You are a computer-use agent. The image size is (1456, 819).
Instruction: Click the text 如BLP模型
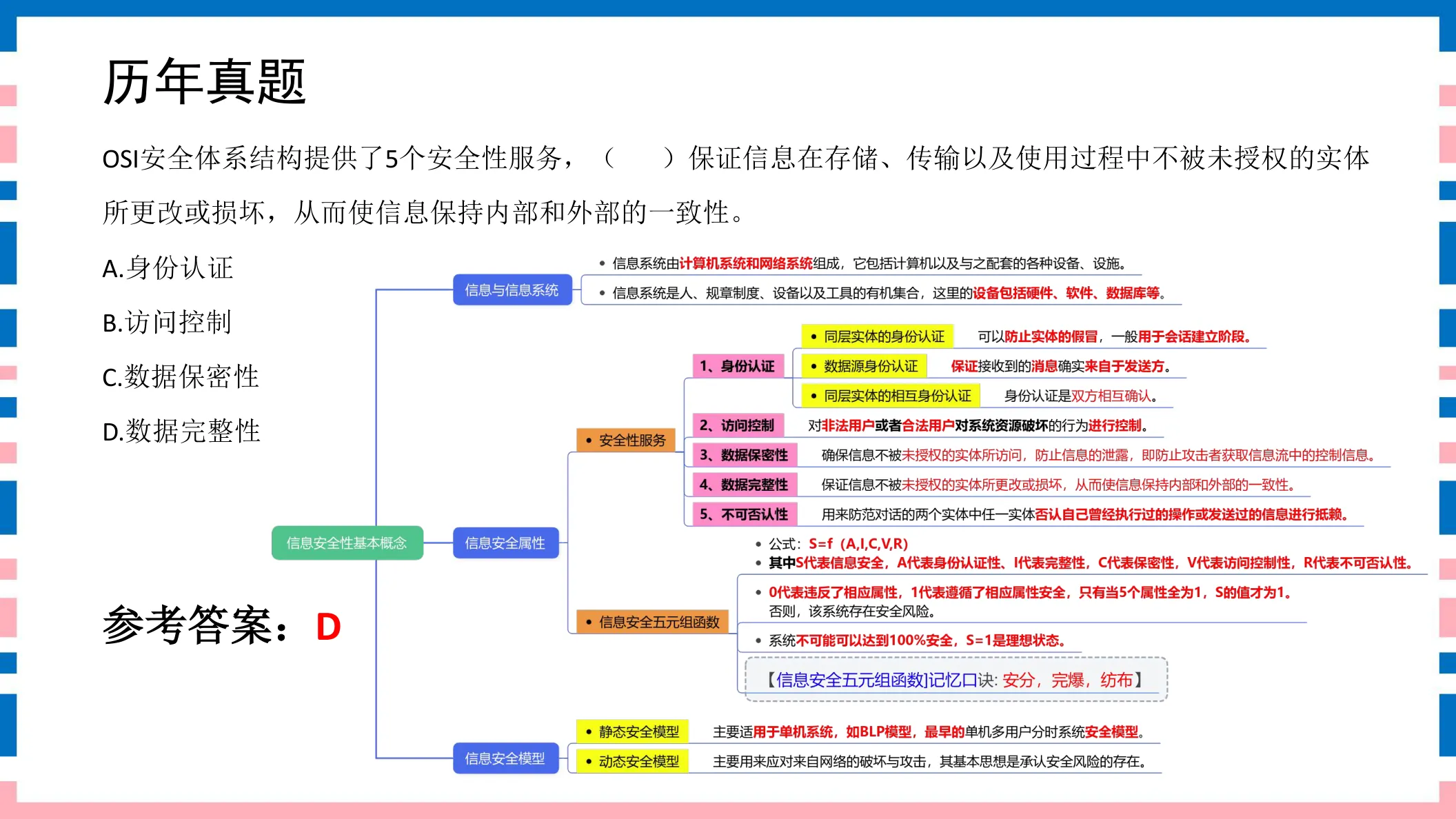click(x=878, y=731)
